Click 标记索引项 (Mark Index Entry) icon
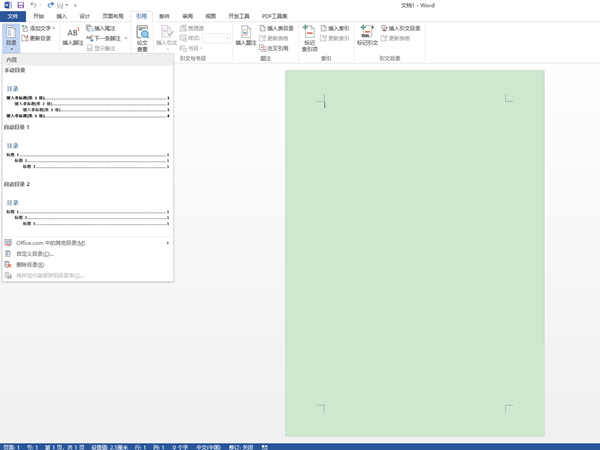 click(309, 38)
